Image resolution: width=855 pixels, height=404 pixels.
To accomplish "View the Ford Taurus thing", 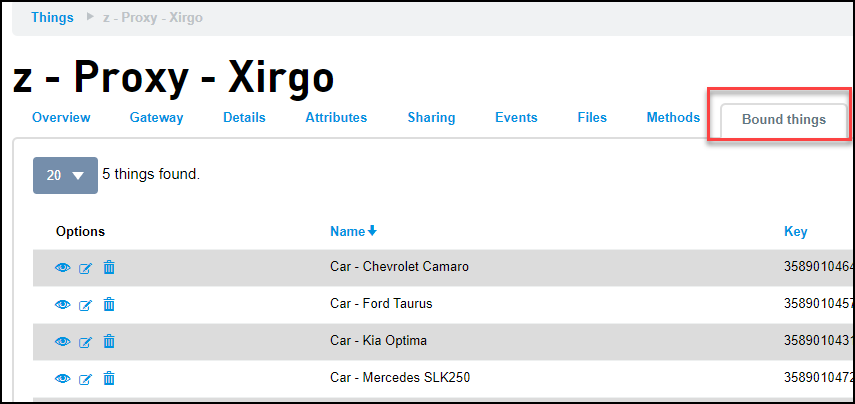I will click(63, 304).
